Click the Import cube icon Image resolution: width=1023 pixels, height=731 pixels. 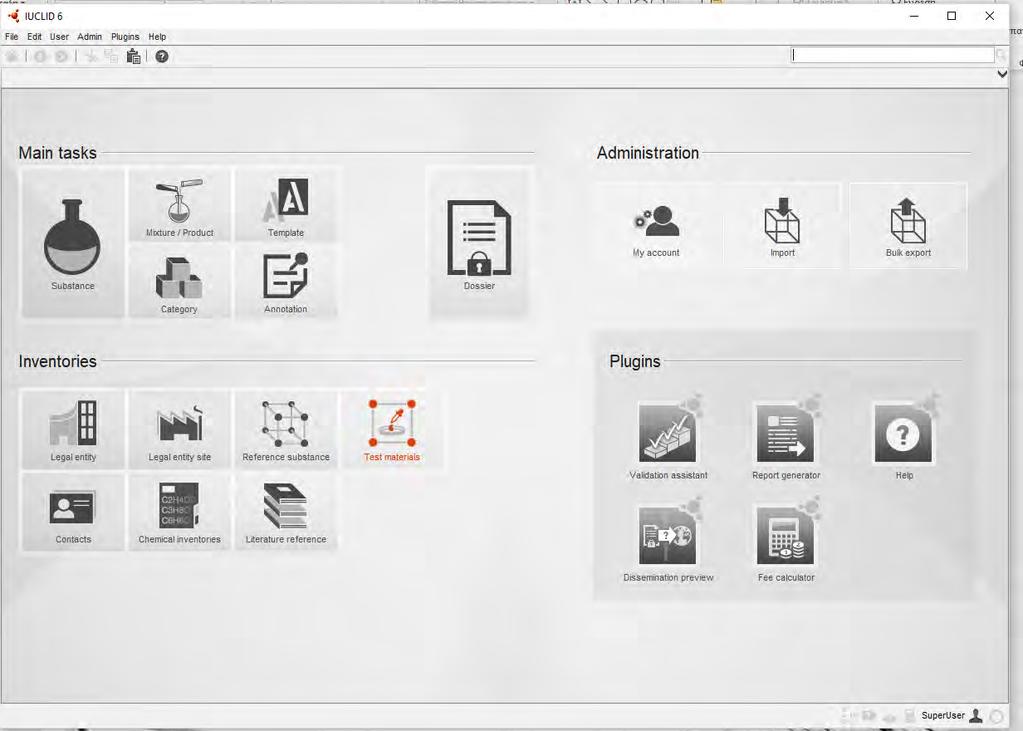782,221
